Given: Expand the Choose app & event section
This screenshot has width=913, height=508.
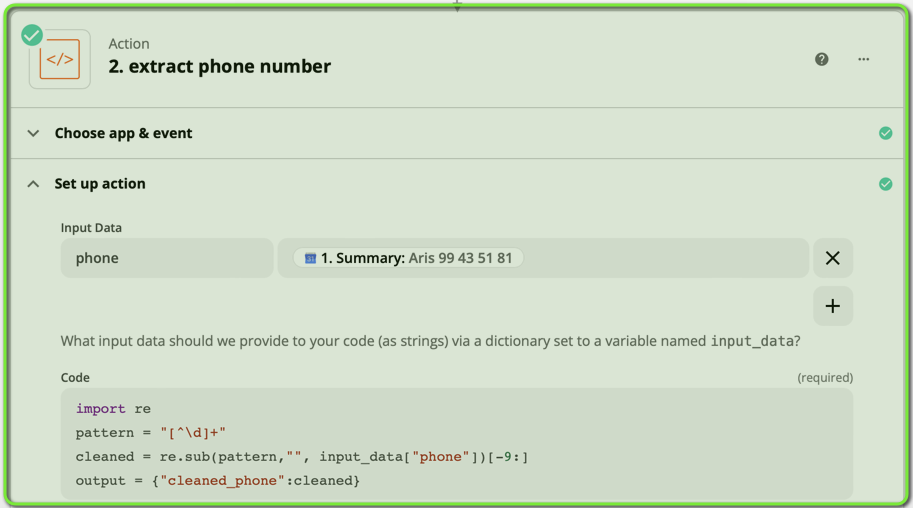Looking at the screenshot, I should (x=34, y=133).
